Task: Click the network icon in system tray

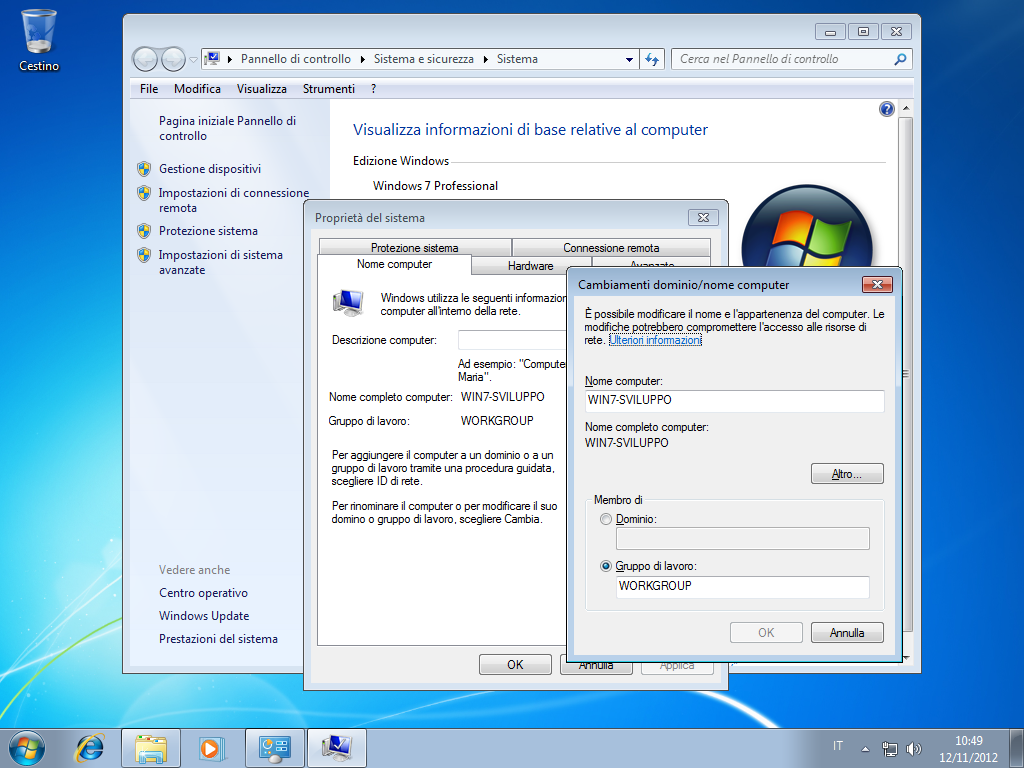Action: (889, 747)
